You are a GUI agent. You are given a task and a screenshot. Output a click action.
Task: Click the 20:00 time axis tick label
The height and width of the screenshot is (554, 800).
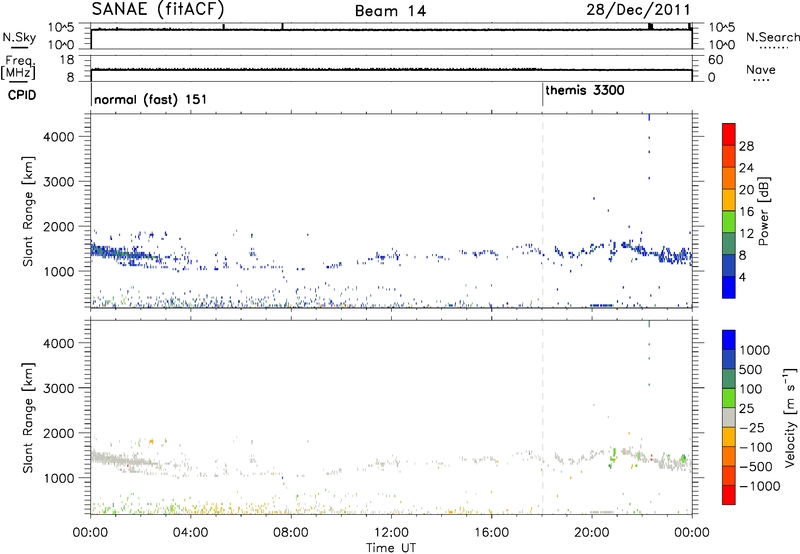pos(592,533)
